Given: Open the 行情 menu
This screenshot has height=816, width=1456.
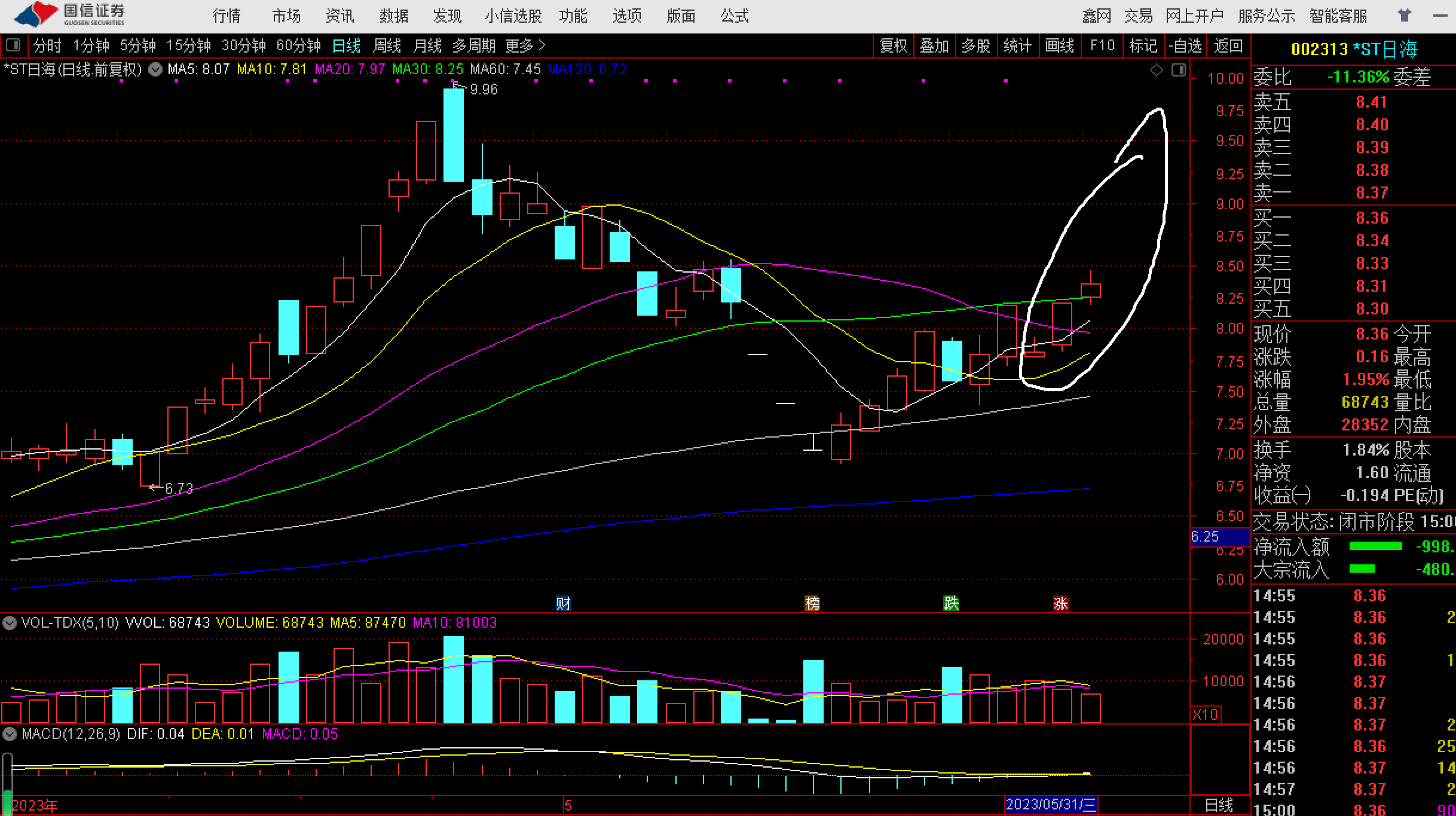Looking at the screenshot, I should click(227, 16).
